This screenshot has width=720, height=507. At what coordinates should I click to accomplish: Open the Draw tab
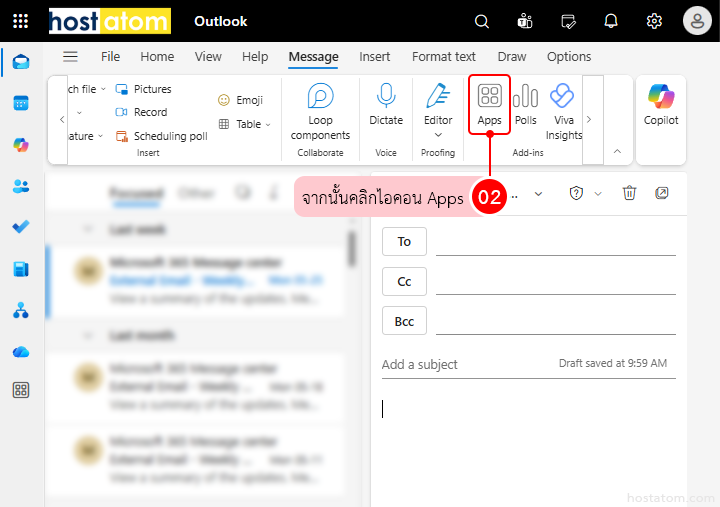tap(512, 56)
